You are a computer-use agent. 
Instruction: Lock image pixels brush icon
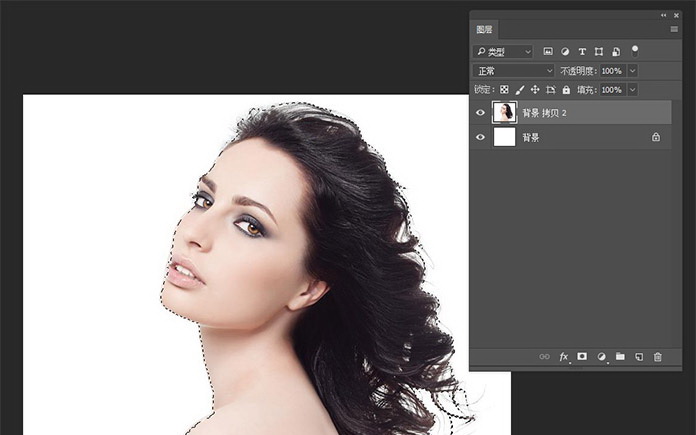[520, 90]
